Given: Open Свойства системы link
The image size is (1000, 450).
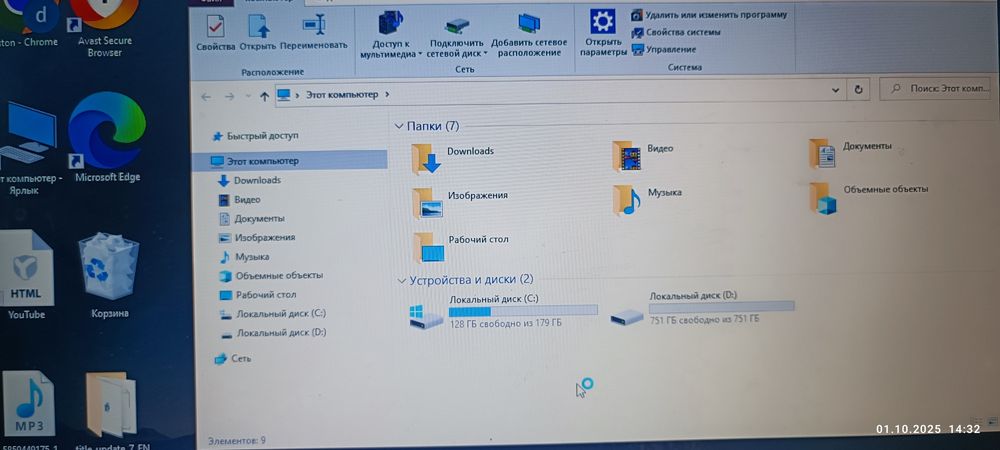Looking at the screenshot, I should (x=676, y=32).
